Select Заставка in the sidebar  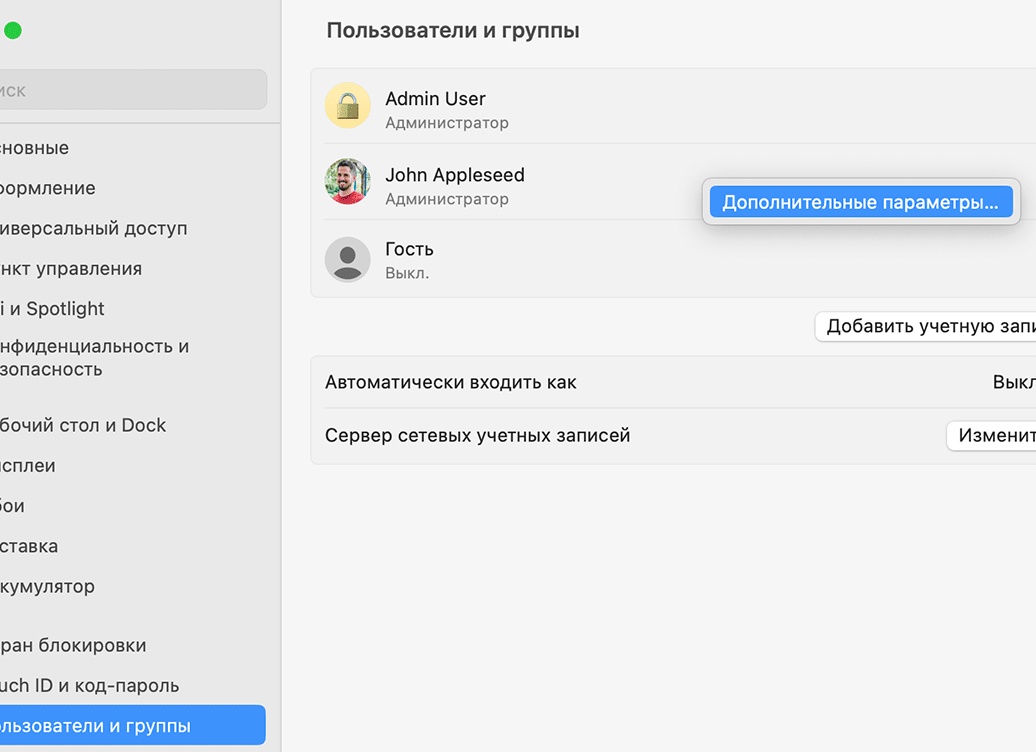pyautogui.click(x=29, y=546)
